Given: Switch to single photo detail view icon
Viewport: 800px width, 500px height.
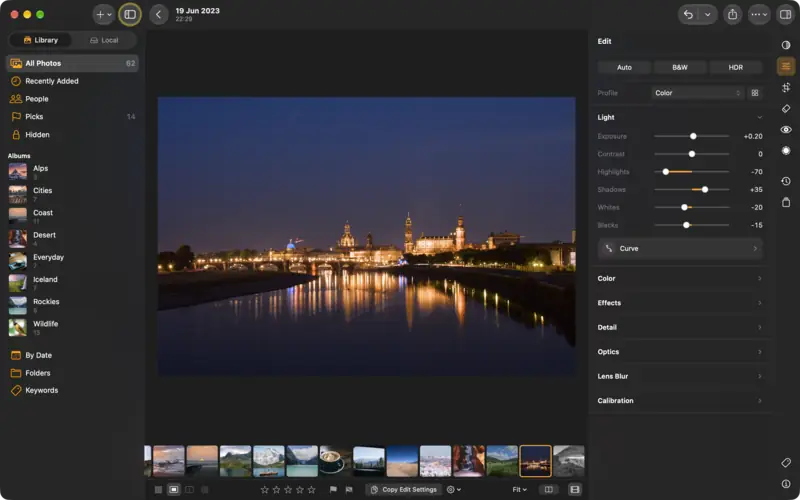Looking at the screenshot, I should [173, 490].
